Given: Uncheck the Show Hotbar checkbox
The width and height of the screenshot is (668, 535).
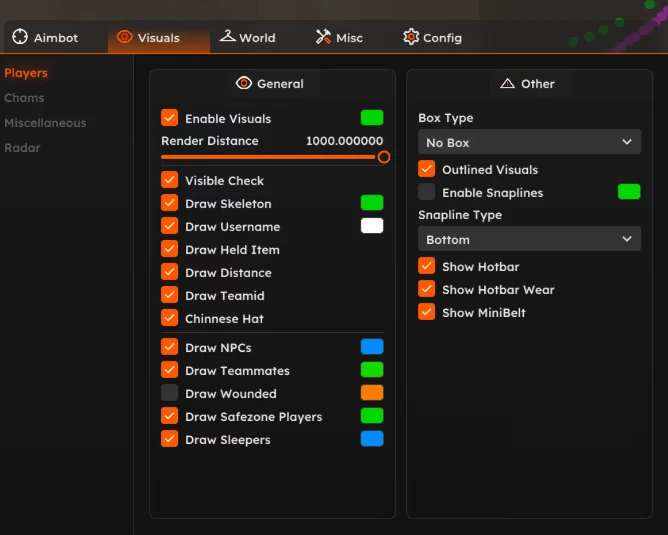Looking at the screenshot, I should [426, 266].
